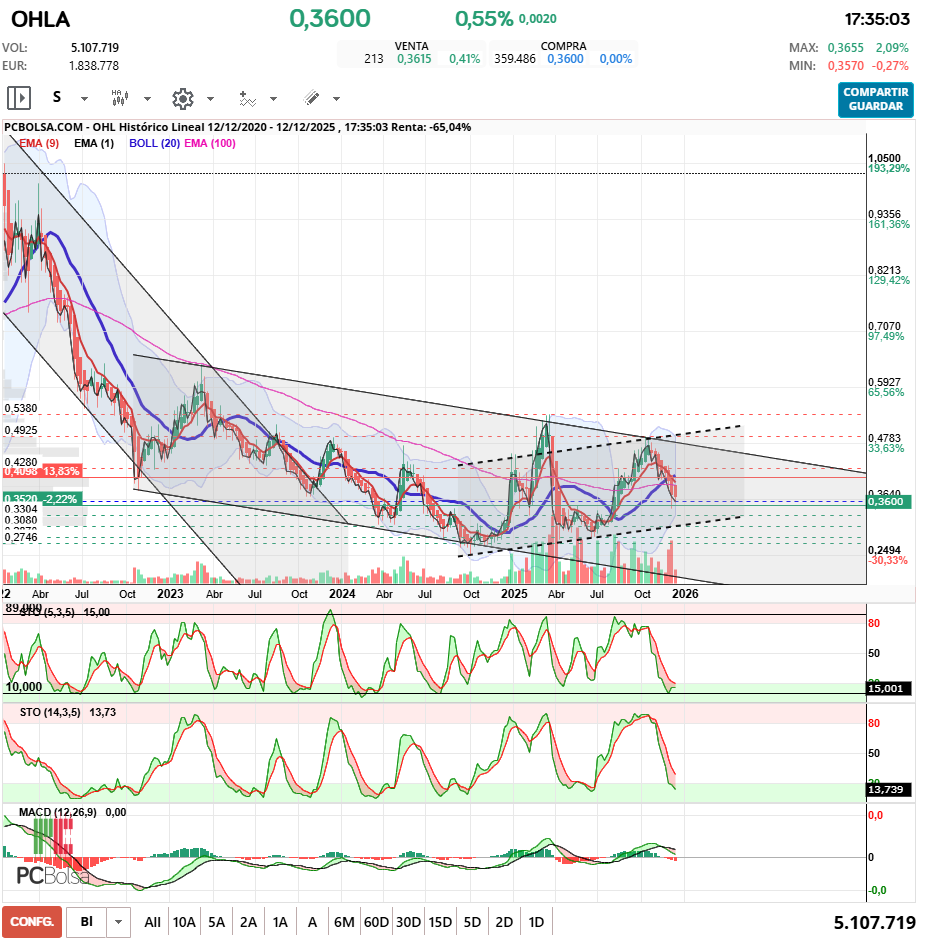The width and height of the screenshot is (929, 943).
Task: Expand dropdown arrow beside drawing pencil
Action: (337, 99)
